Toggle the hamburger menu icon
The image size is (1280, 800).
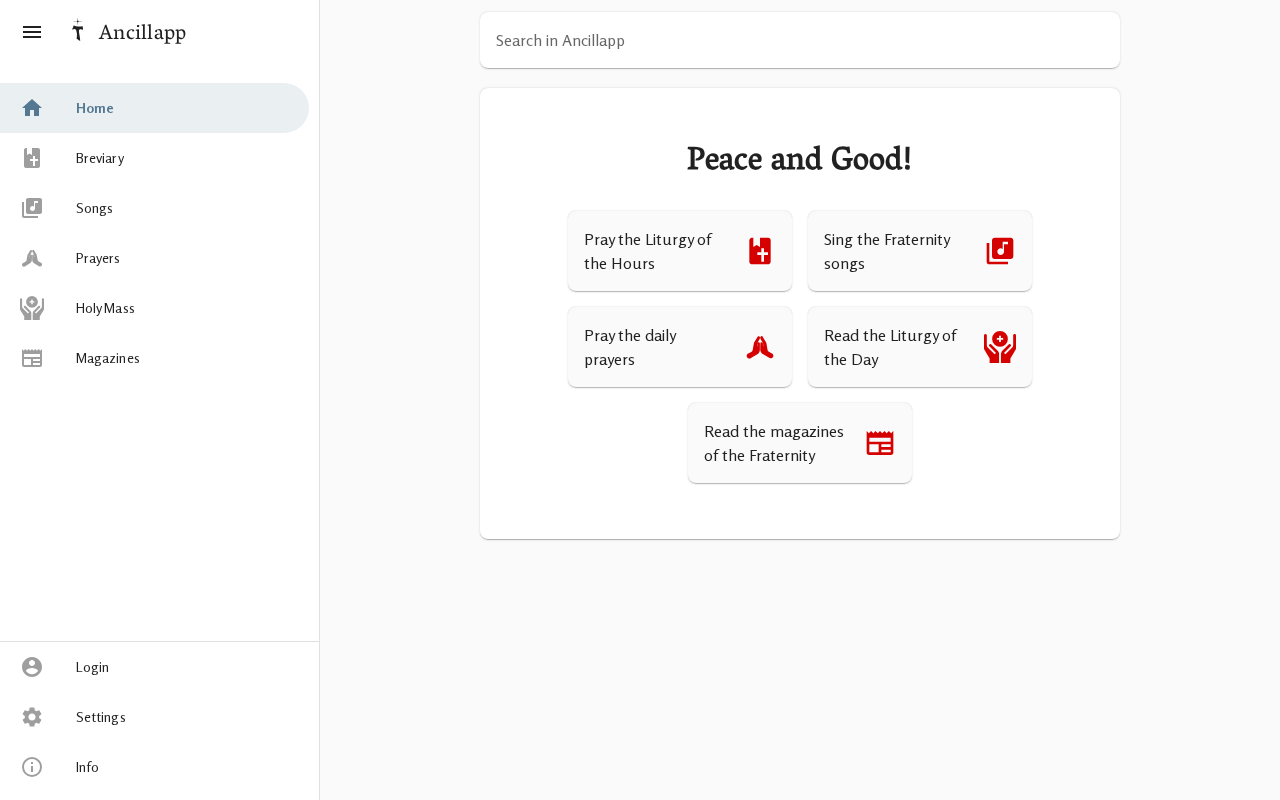[32, 32]
